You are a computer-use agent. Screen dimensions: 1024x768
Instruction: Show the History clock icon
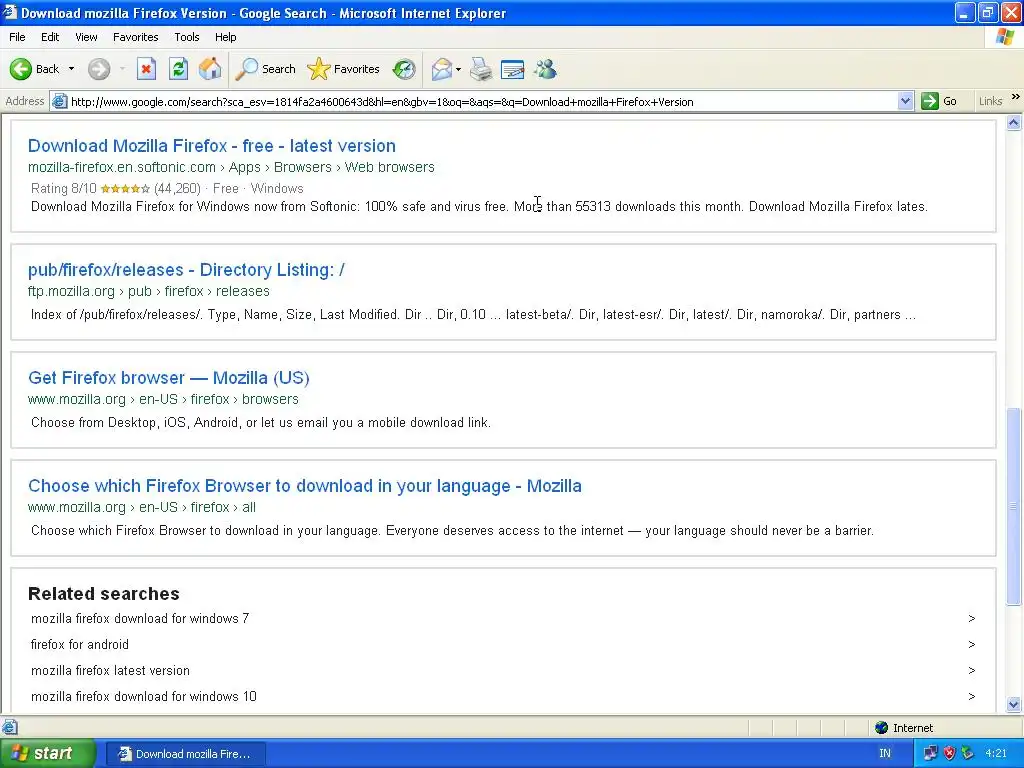(404, 69)
